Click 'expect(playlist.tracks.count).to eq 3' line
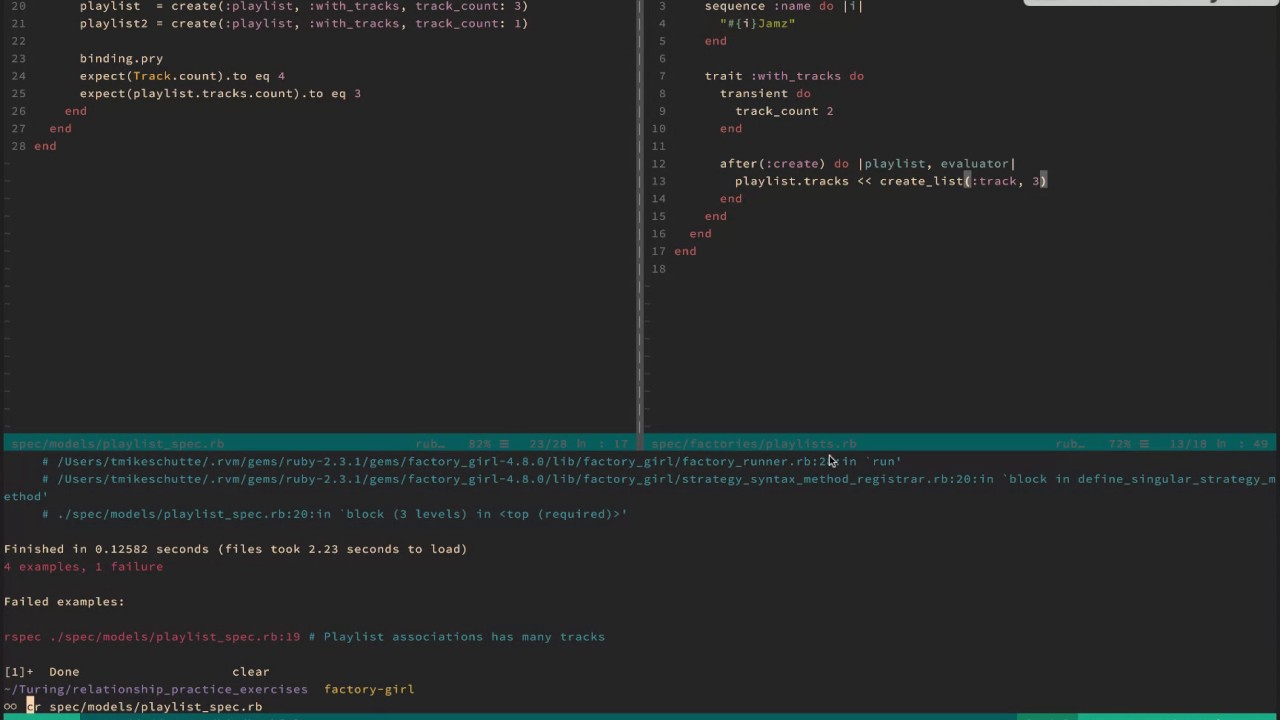This screenshot has height=720, width=1280. tap(220, 93)
